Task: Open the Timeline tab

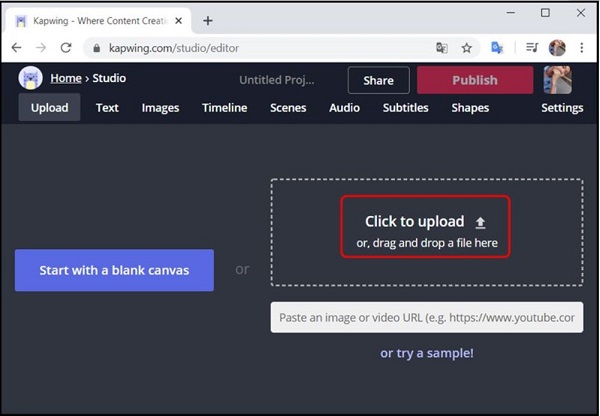Action: pyautogui.click(x=224, y=108)
